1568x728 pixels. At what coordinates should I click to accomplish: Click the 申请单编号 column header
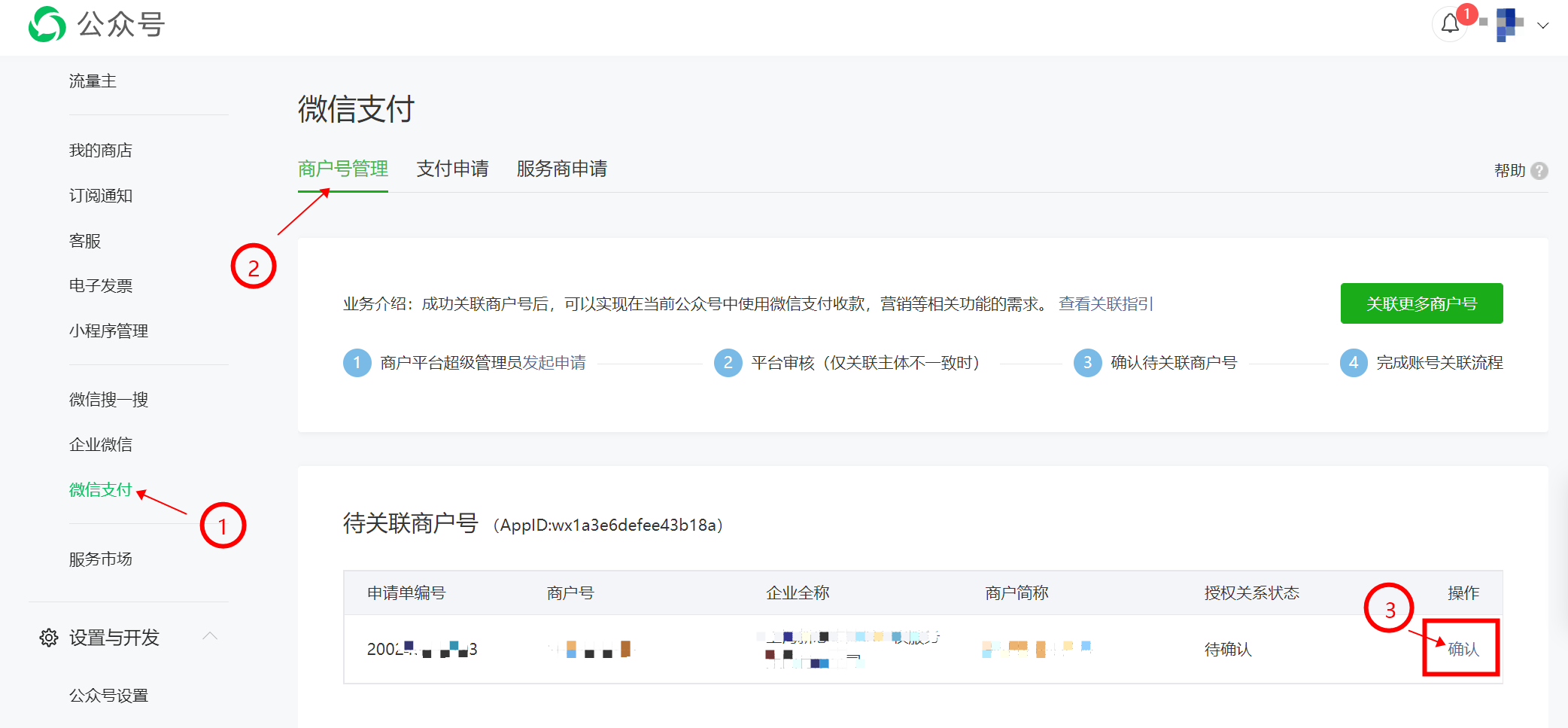coord(406,593)
